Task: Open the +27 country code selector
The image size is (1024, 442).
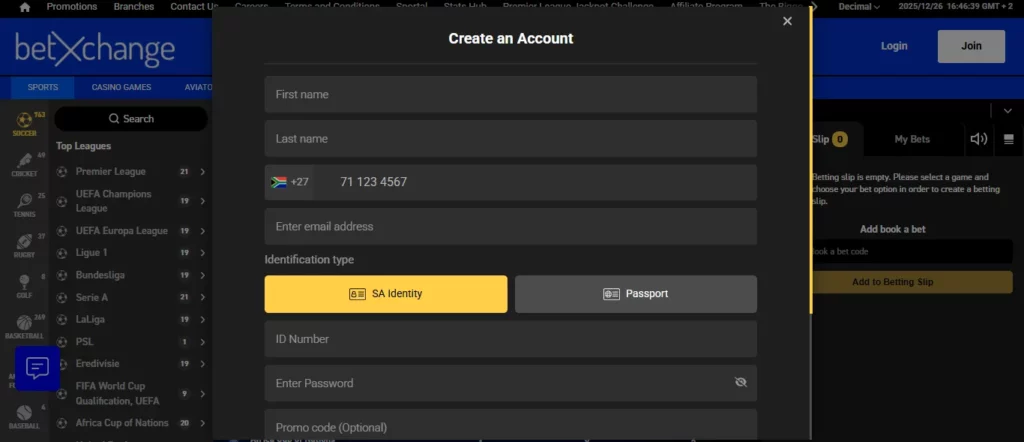Action: [290, 182]
